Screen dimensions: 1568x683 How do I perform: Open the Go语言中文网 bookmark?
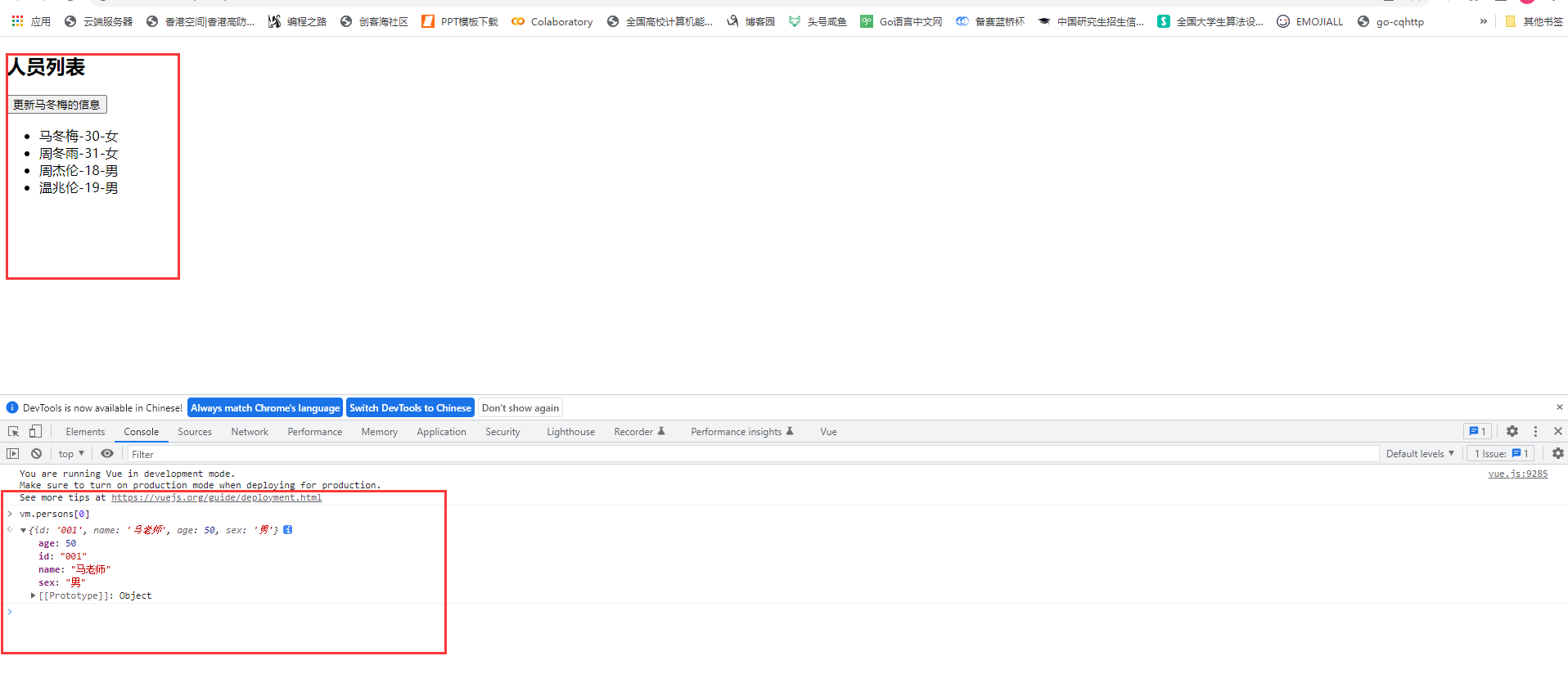coord(901,21)
